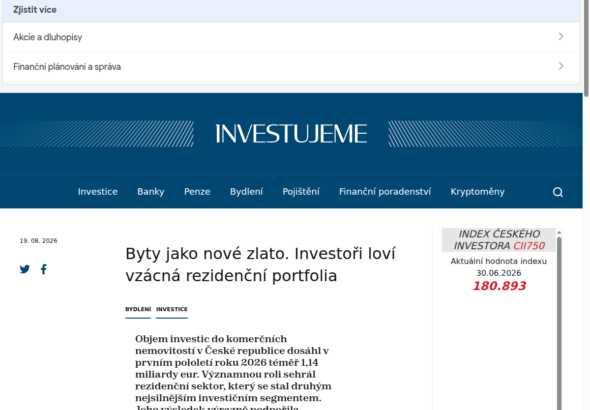Select the Zjistit více header

coord(35,10)
